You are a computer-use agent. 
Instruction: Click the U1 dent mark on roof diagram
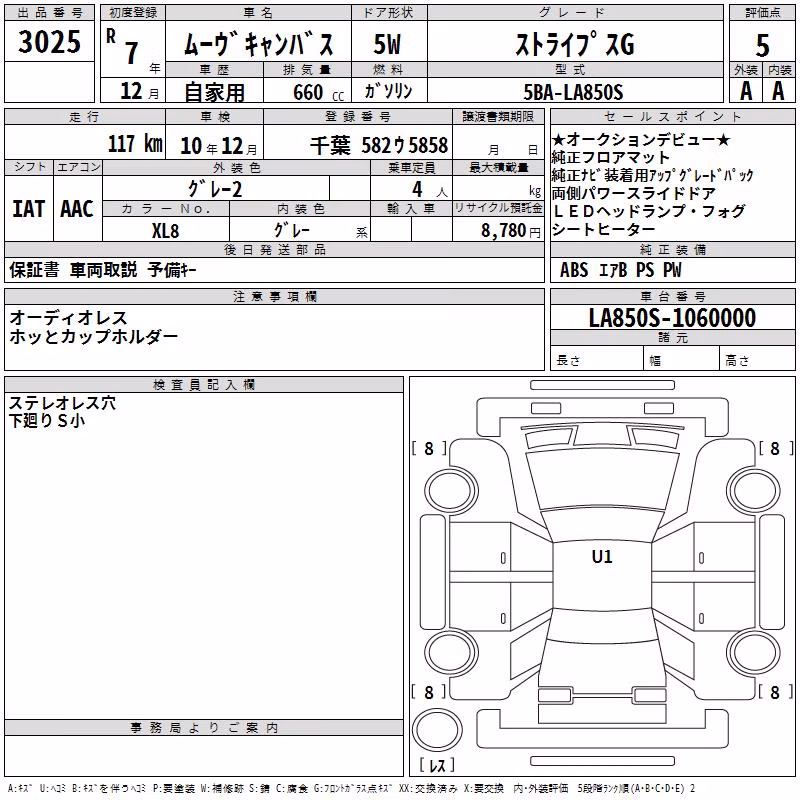(x=602, y=557)
